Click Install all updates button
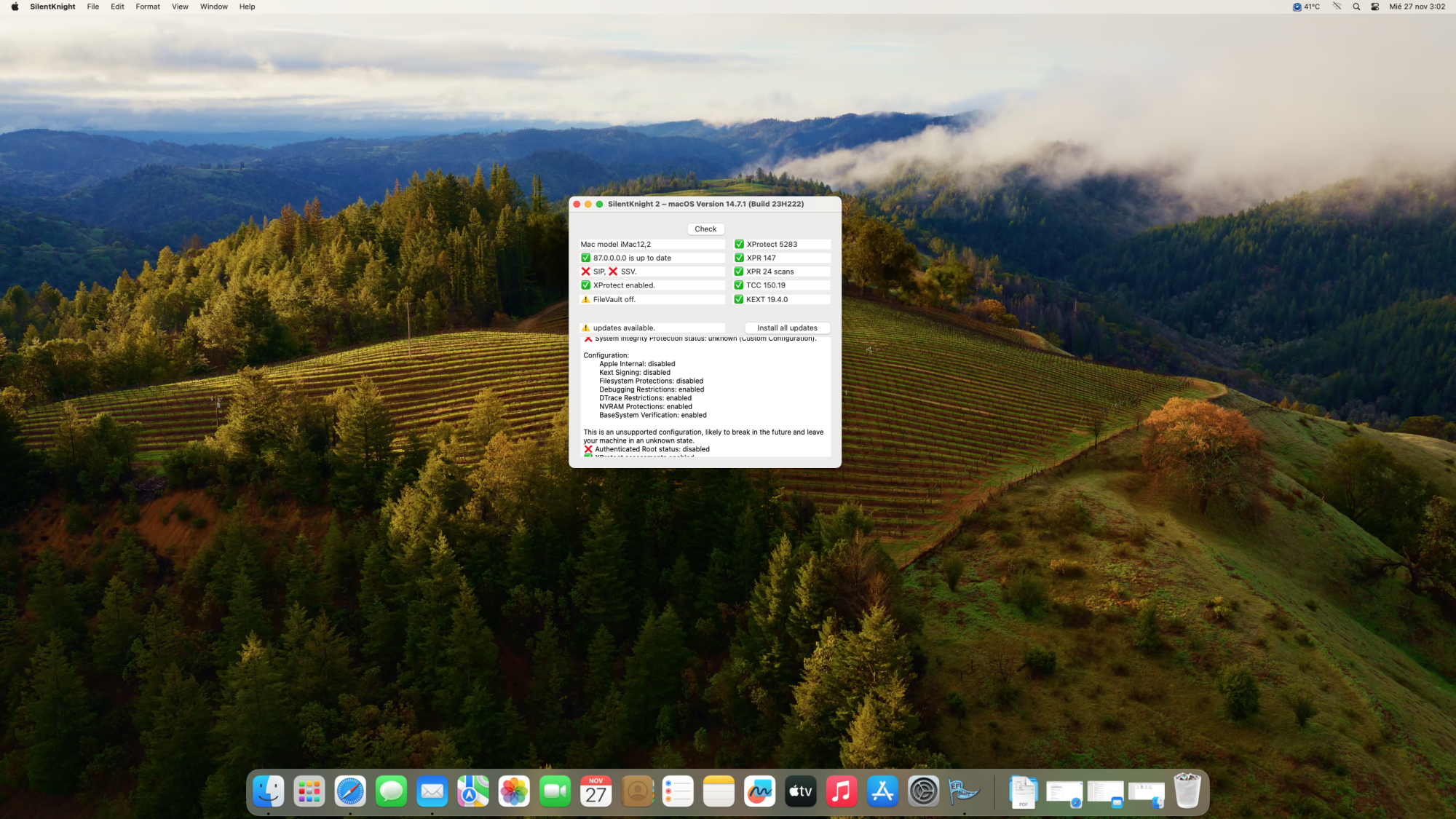Viewport: 1456px width, 819px height. [786, 328]
